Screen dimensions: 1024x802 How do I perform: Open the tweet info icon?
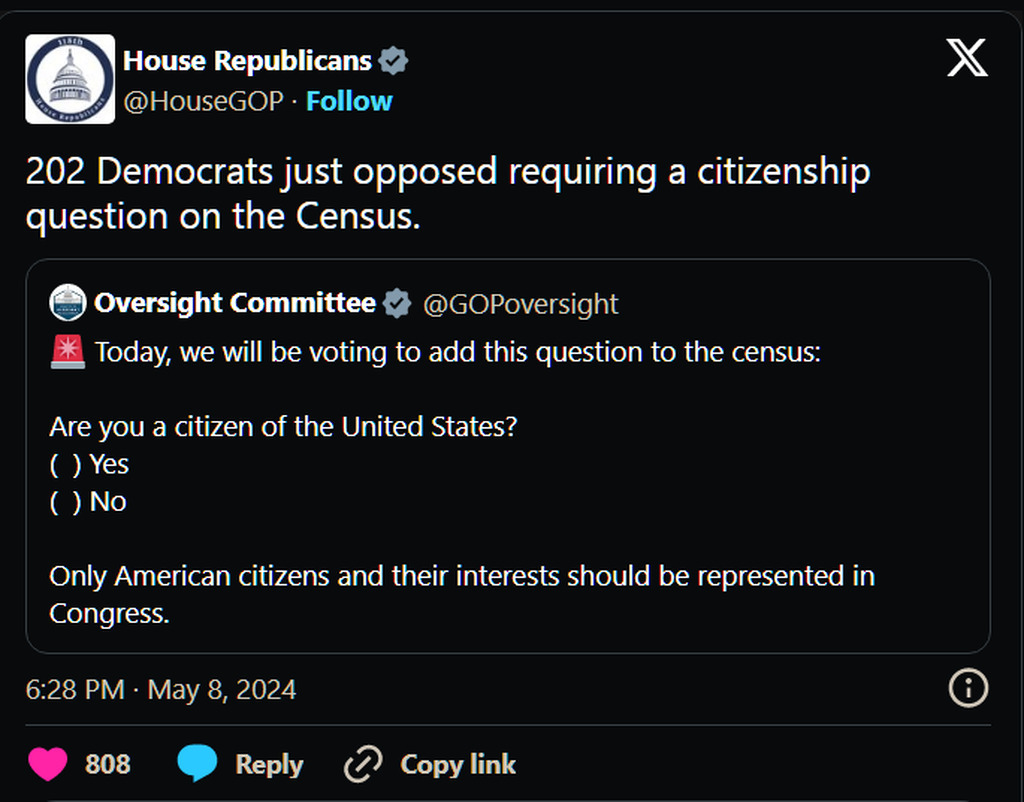967,688
